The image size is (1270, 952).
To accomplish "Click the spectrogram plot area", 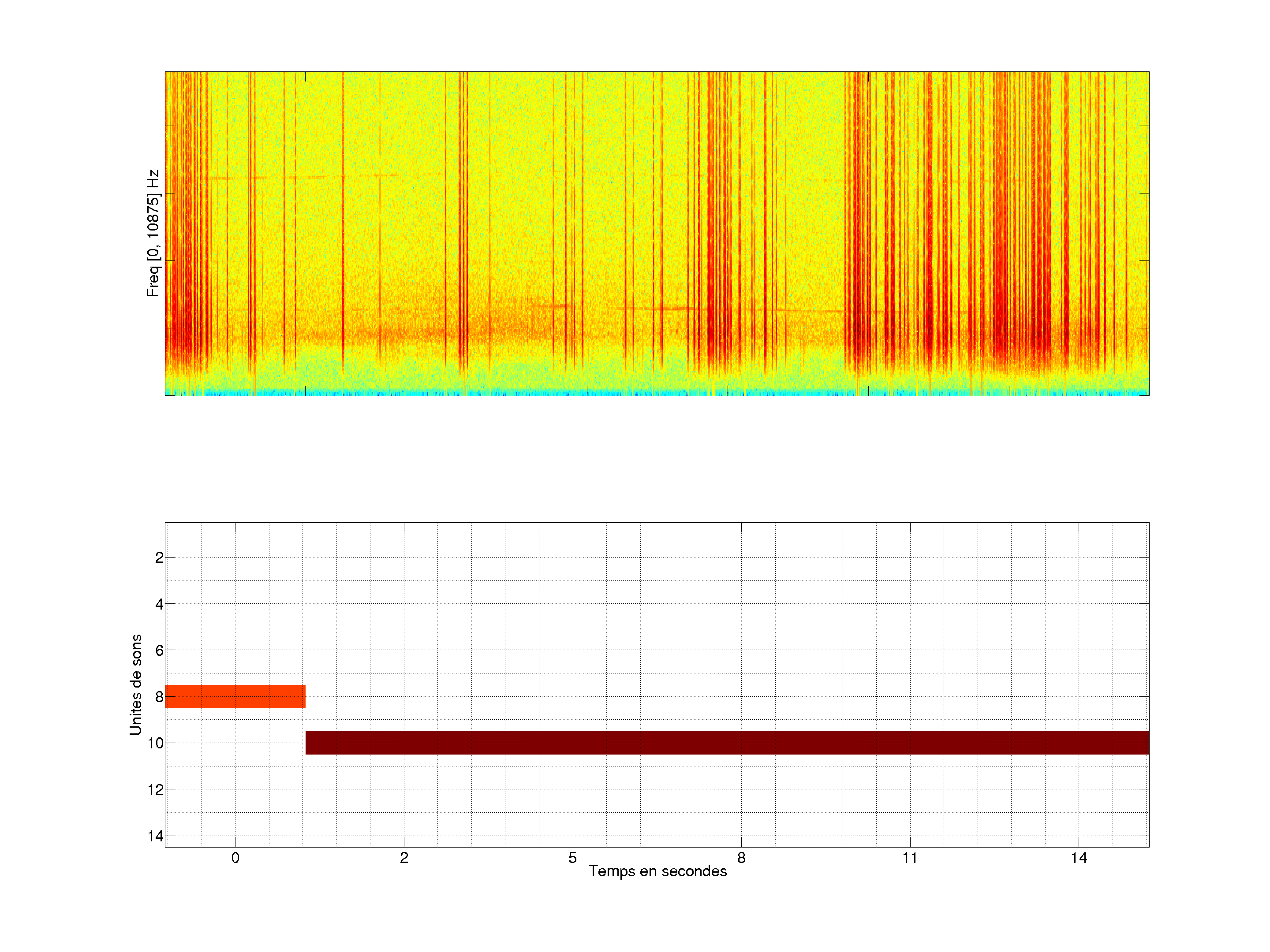I will [x=657, y=230].
